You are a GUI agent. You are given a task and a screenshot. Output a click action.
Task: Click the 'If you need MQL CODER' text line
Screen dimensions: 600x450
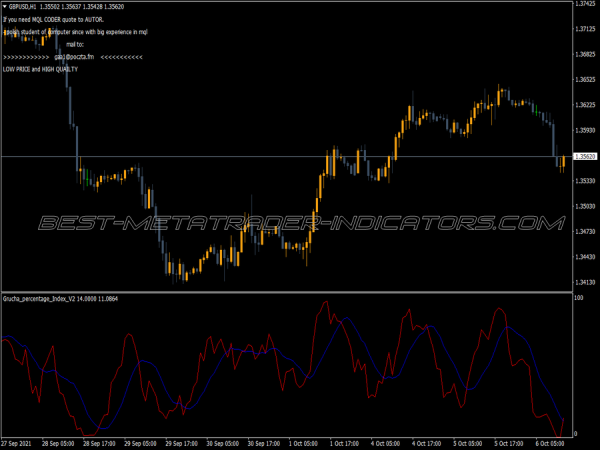click(x=54, y=20)
